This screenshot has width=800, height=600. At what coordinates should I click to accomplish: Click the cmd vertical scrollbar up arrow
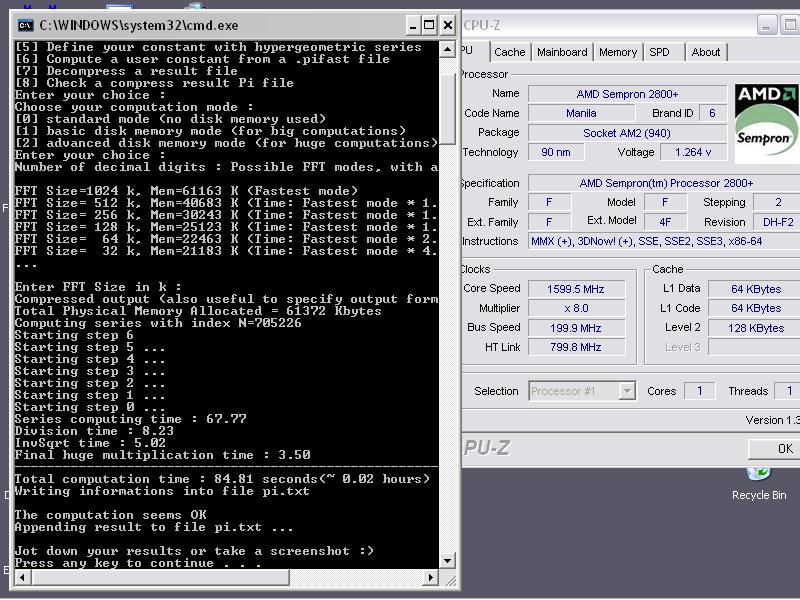click(x=447, y=49)
